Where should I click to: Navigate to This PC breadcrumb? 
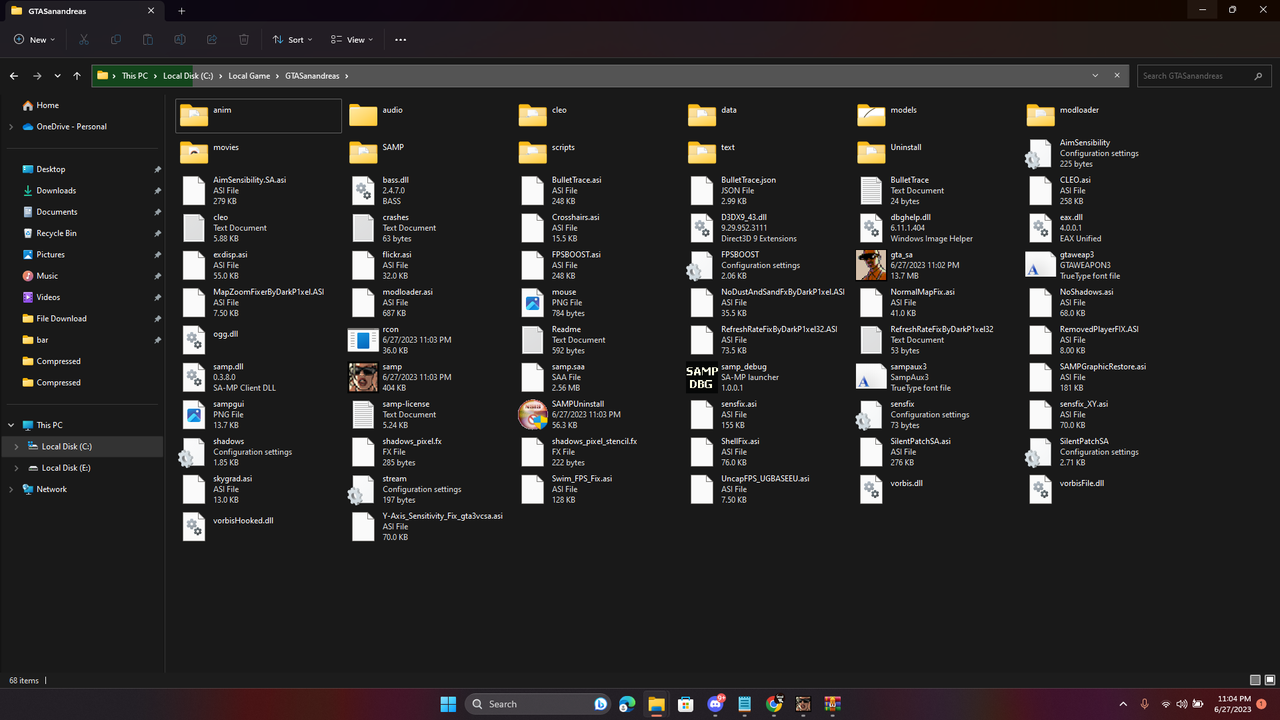pyautogui.click(x=135, y=76)
